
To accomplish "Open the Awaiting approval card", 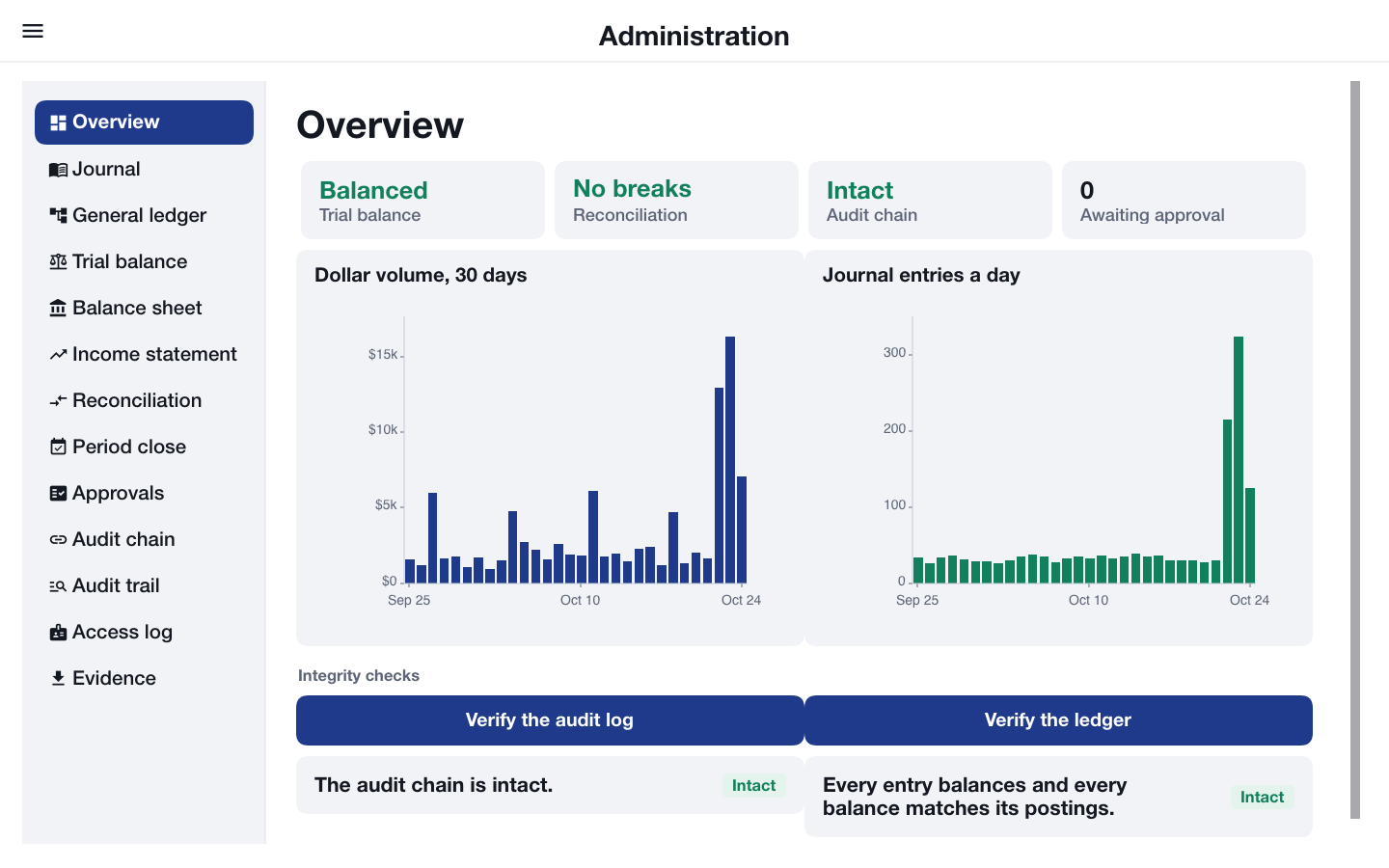I will (x=1184, y=201).
